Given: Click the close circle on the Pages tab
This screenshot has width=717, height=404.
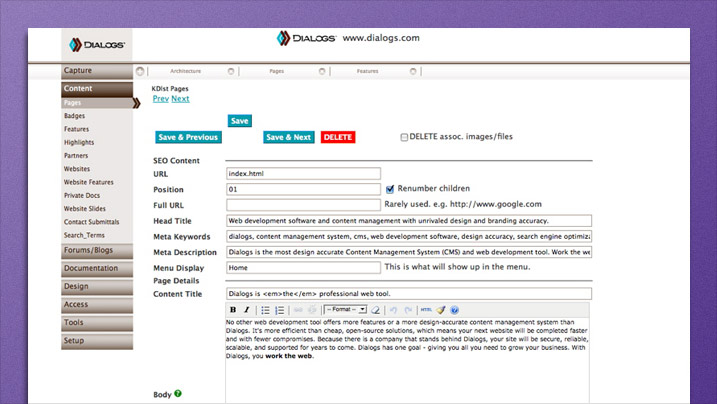Looking at the screenshot, I should tap(322, 71).
